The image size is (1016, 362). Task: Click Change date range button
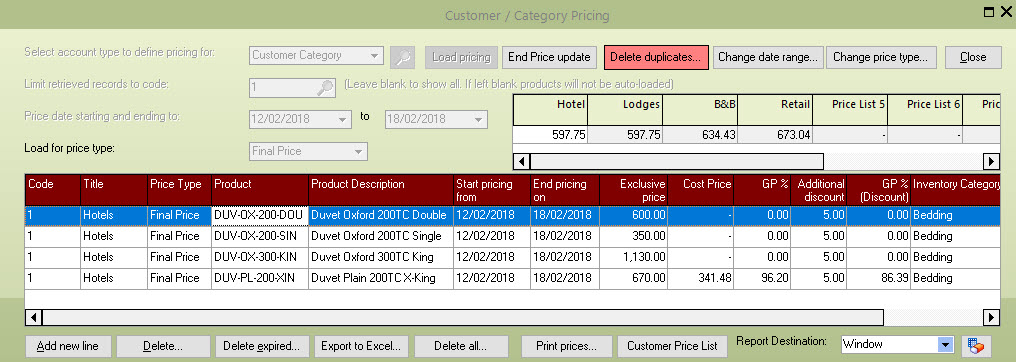768,57
